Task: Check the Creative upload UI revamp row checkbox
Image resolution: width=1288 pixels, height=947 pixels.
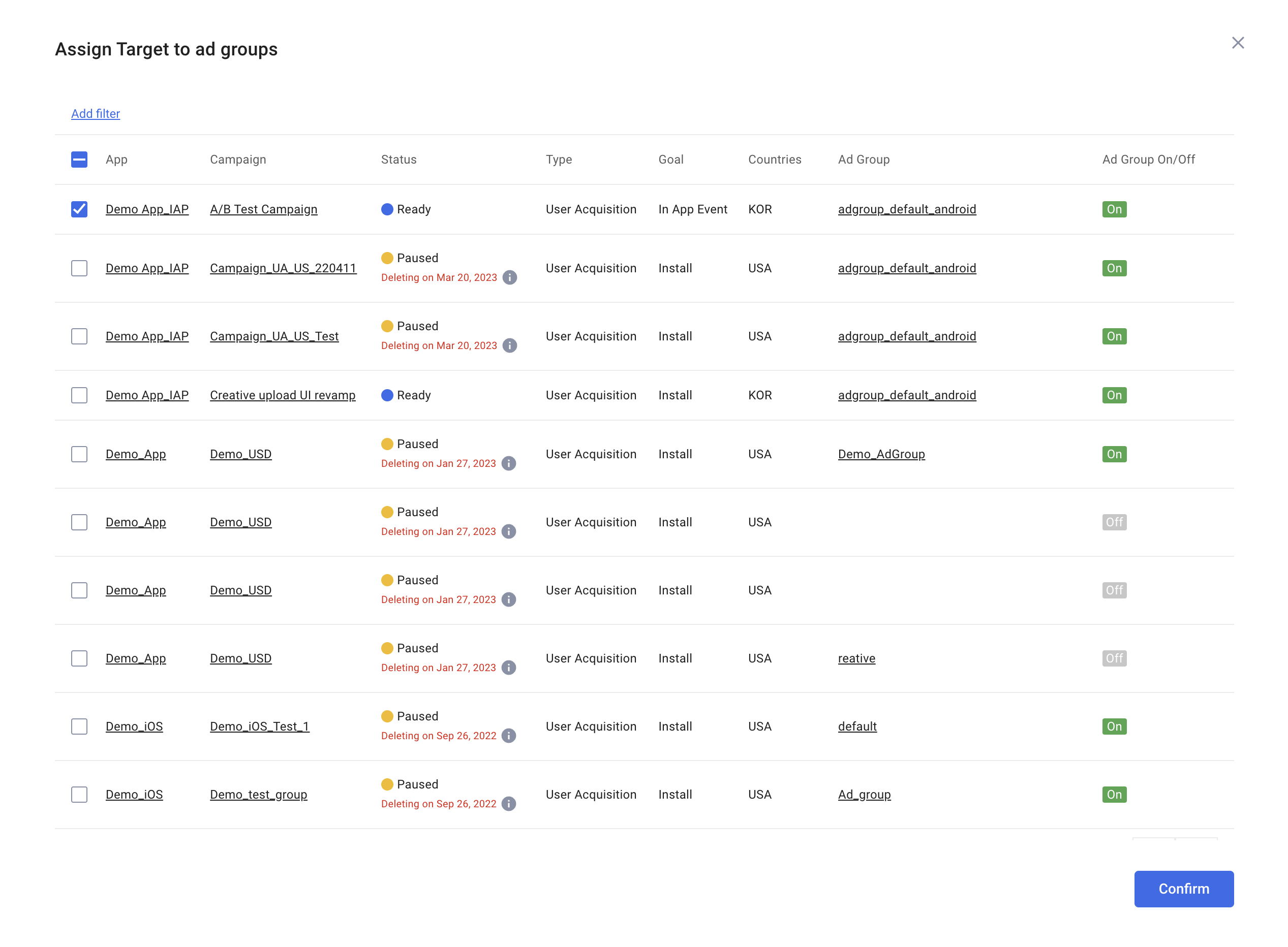Action: [x=79, y=395]
